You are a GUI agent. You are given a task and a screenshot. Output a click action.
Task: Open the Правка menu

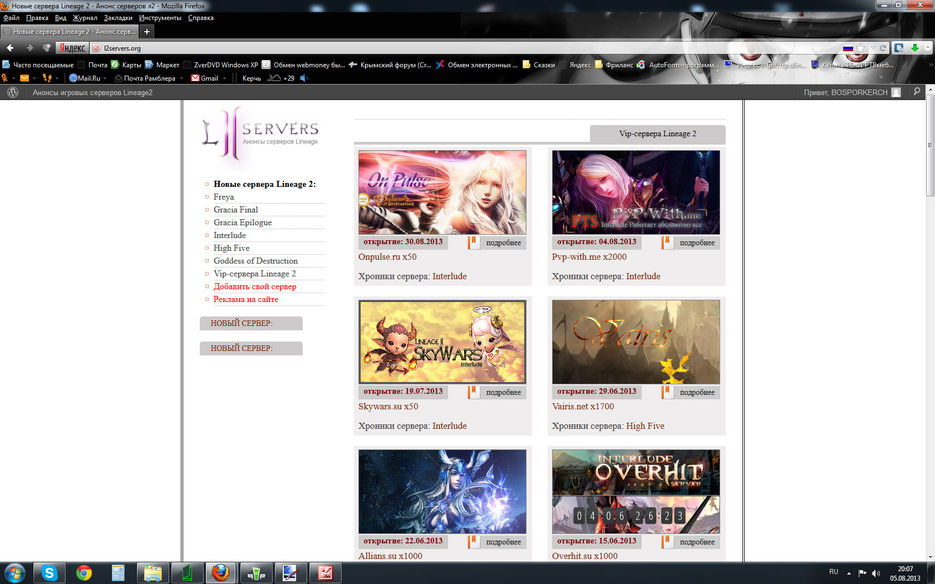(37, 18)
